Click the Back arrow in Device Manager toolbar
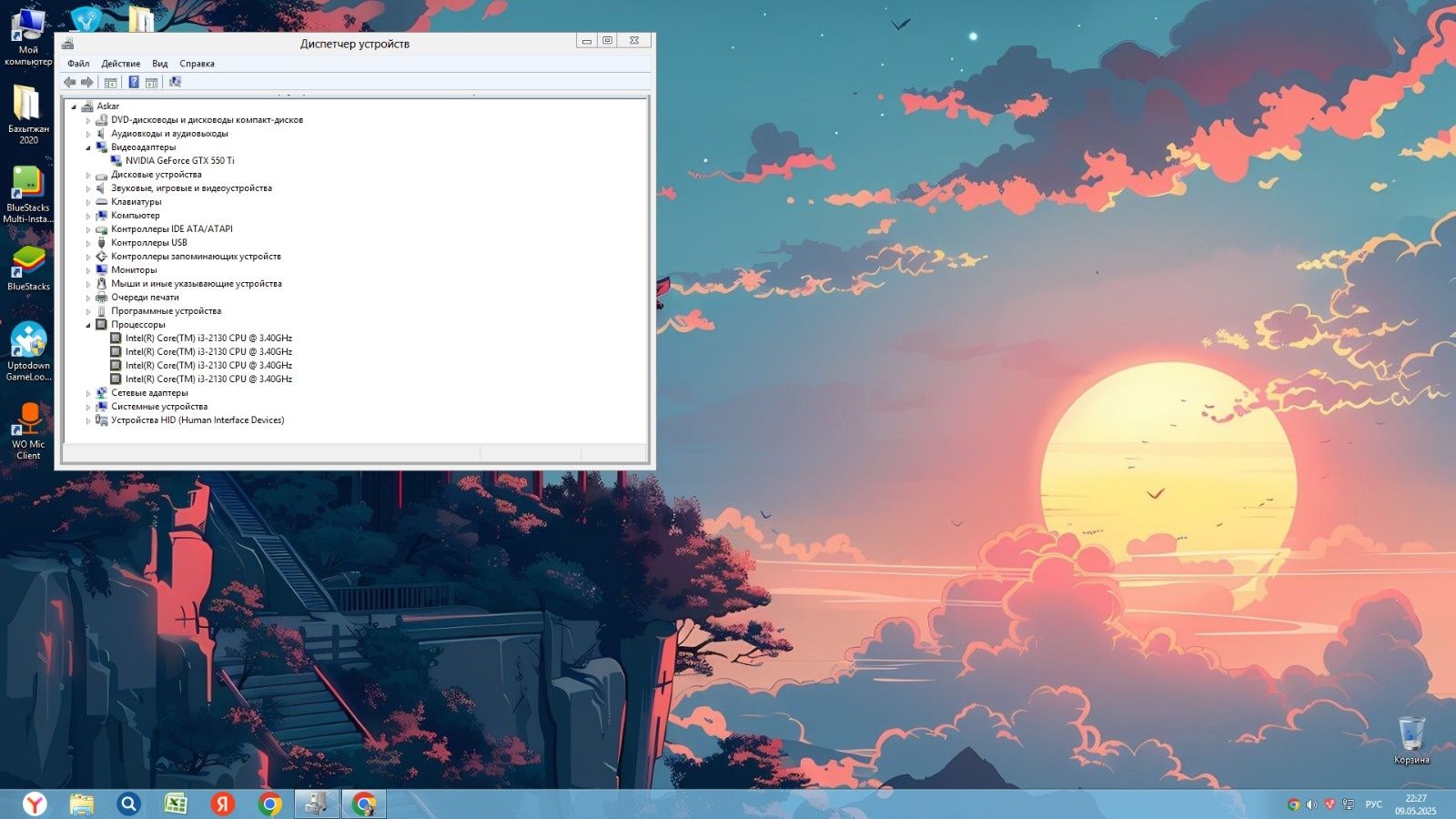The image size is (1456, 819). click(x=70, y=82)
